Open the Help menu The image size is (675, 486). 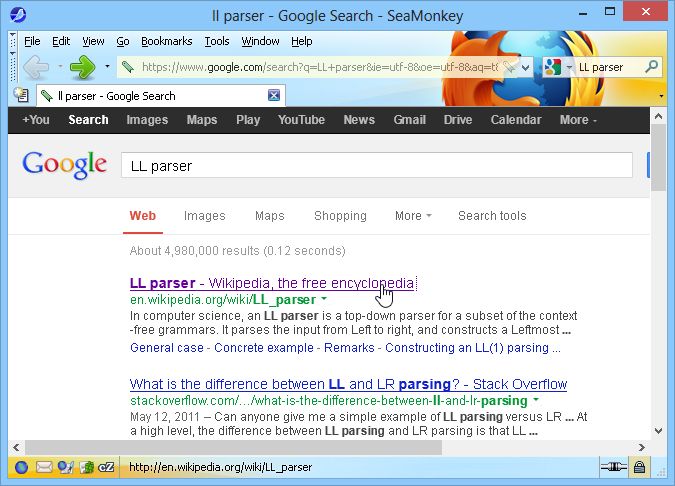tap(302, 41)
